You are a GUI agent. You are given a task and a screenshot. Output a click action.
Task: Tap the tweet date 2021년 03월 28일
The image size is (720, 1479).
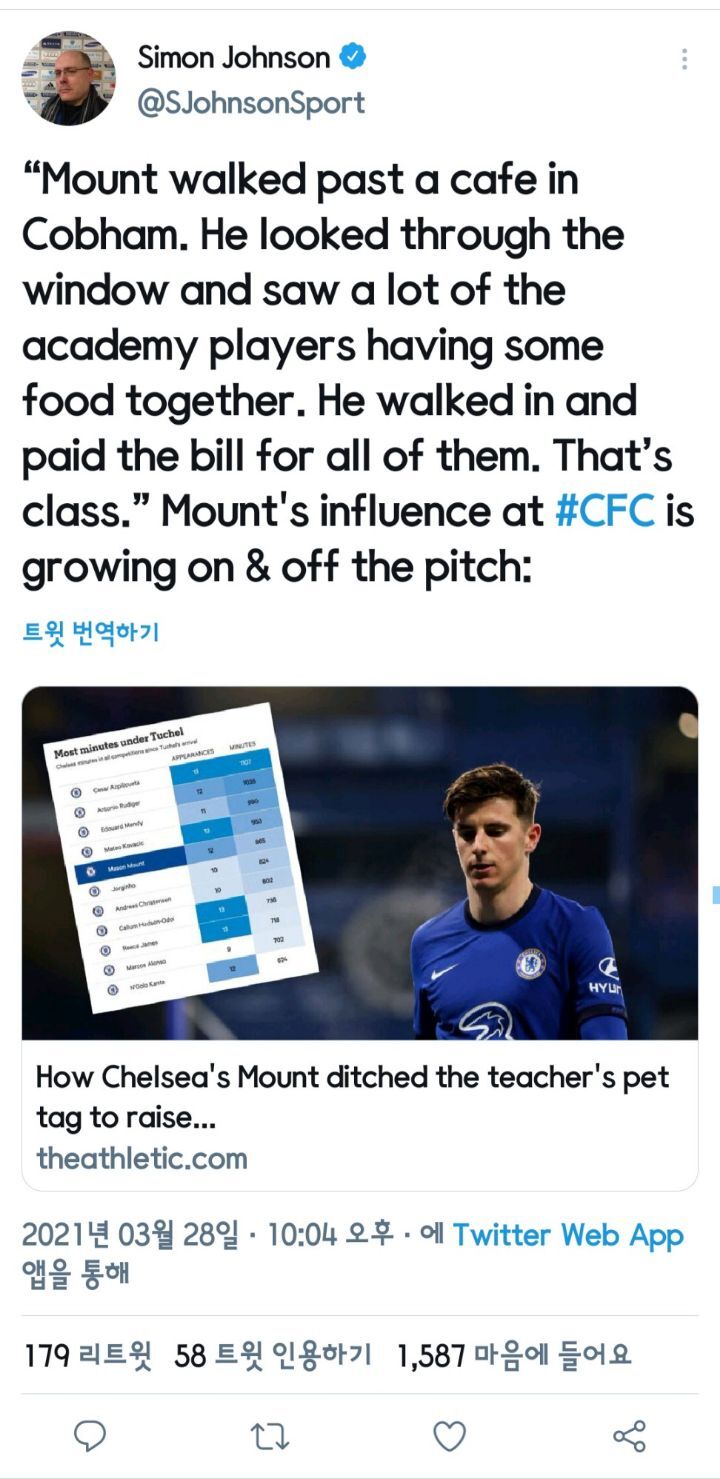130,1235
